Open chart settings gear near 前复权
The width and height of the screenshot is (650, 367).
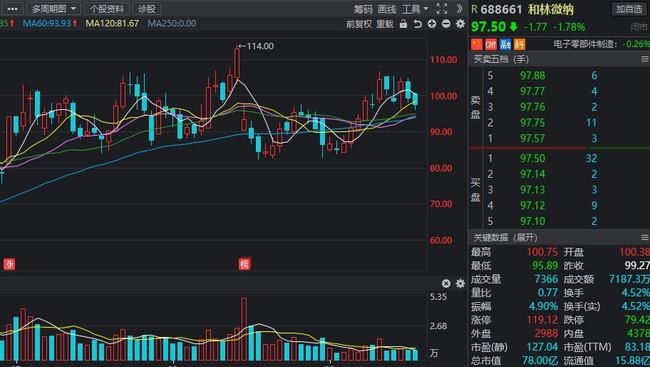coord(460,24)
